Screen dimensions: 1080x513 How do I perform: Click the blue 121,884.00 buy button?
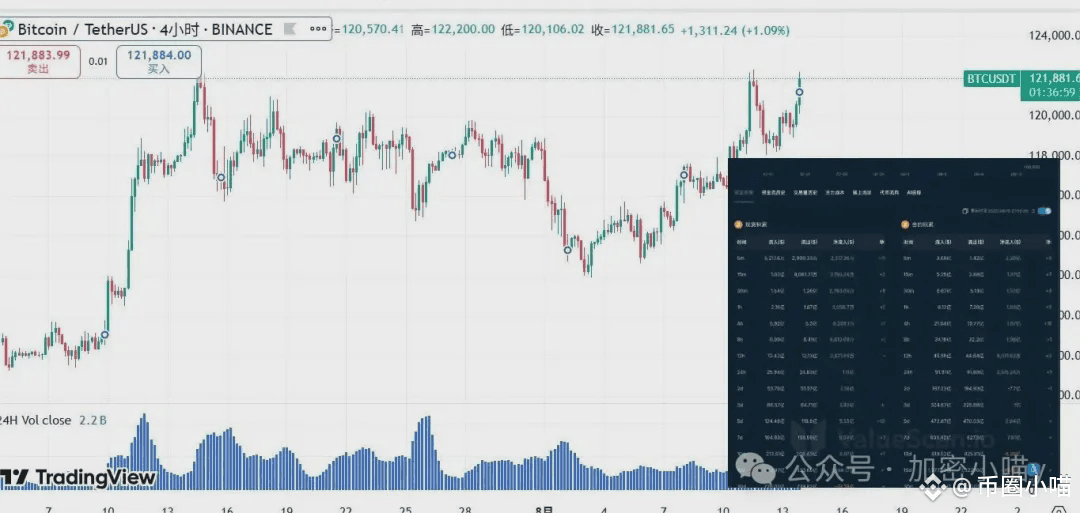159,61
